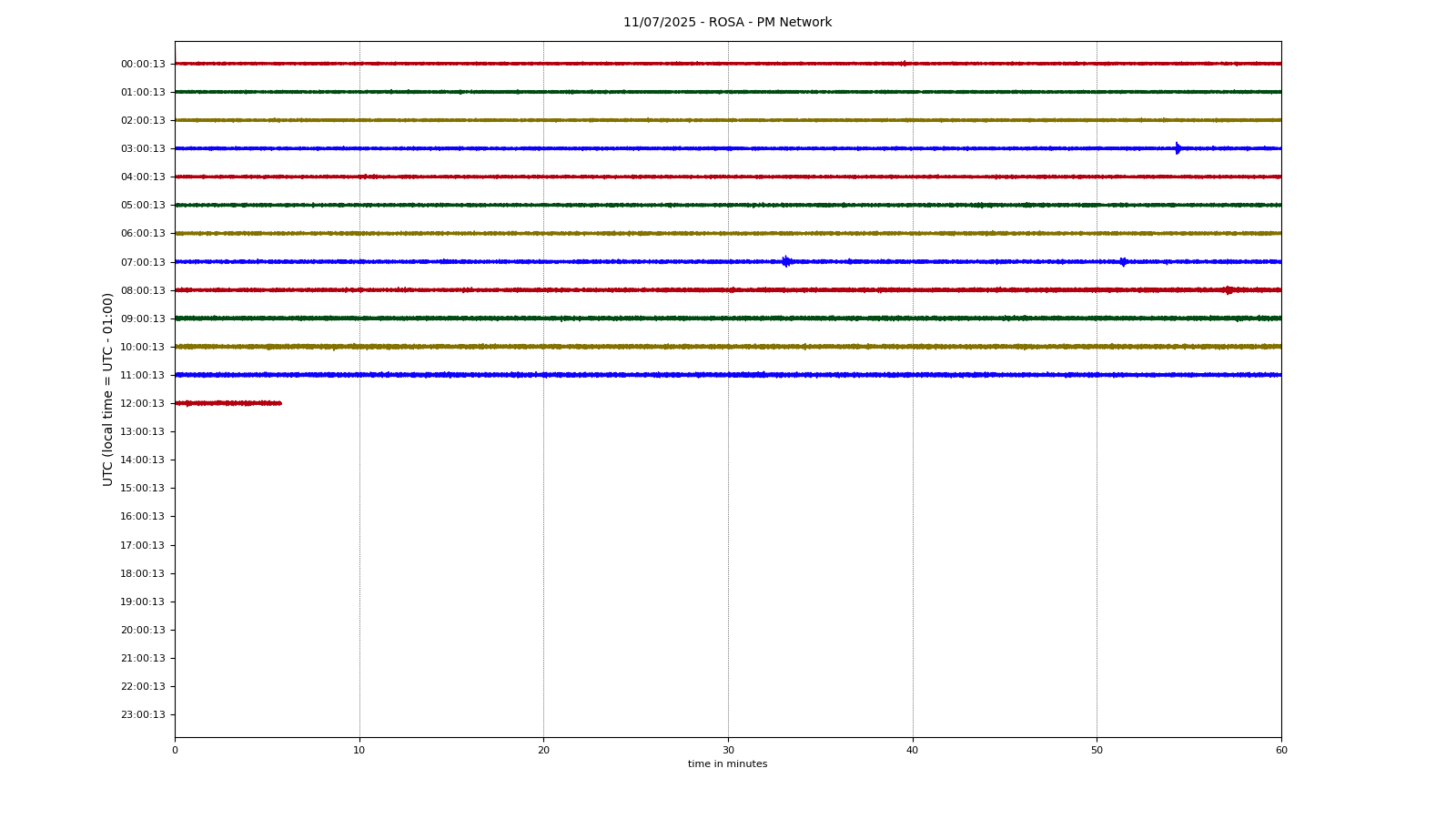Image resolution: width=1456 pixels, height=819 pixels.
Task: Select the '03:00:13' y-axis time label
Action: (143, 148)
